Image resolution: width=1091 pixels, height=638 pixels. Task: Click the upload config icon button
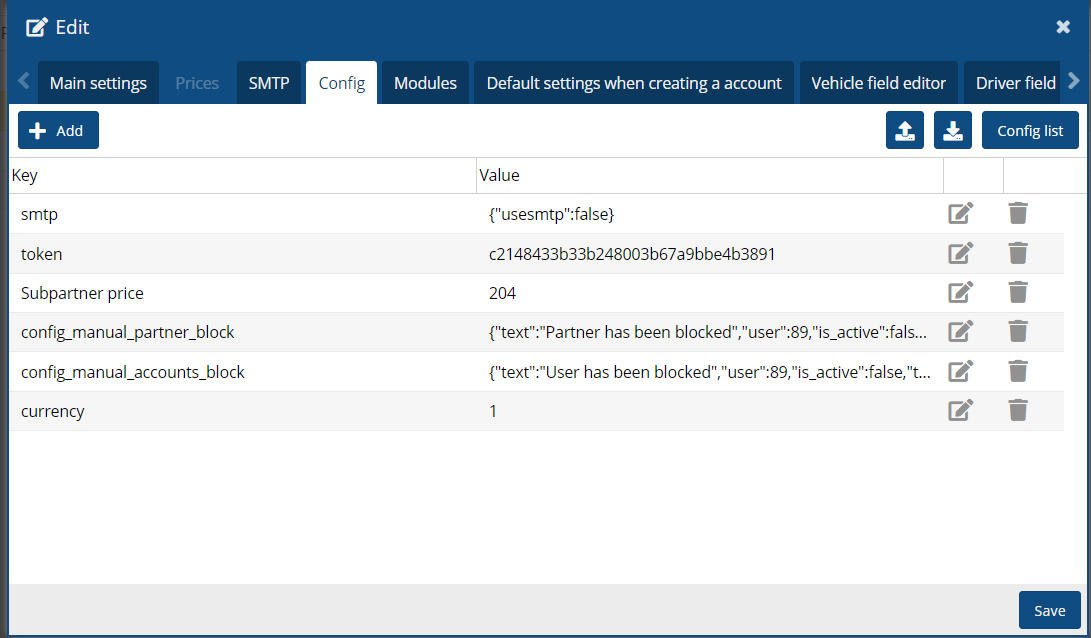[x=905, y=131]
